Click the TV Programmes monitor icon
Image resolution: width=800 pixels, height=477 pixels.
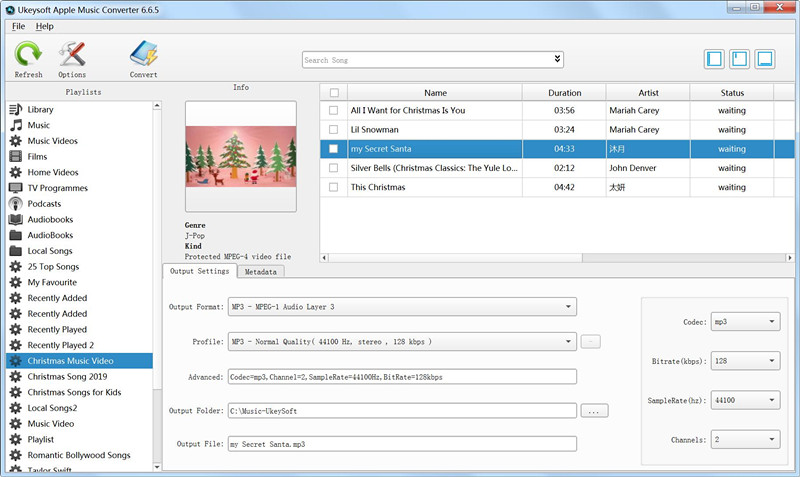click(16, 188)
